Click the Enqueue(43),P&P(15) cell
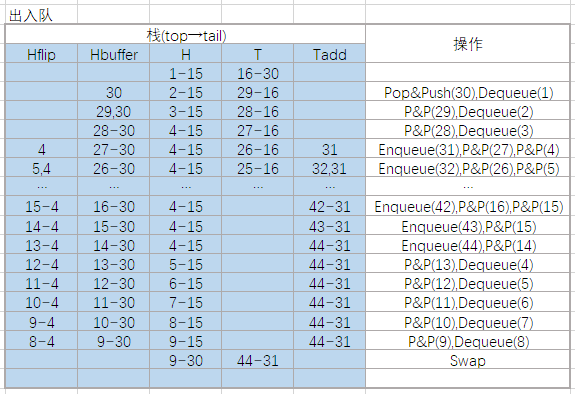This screenshot has height=394, width=575. pos(468,226)
